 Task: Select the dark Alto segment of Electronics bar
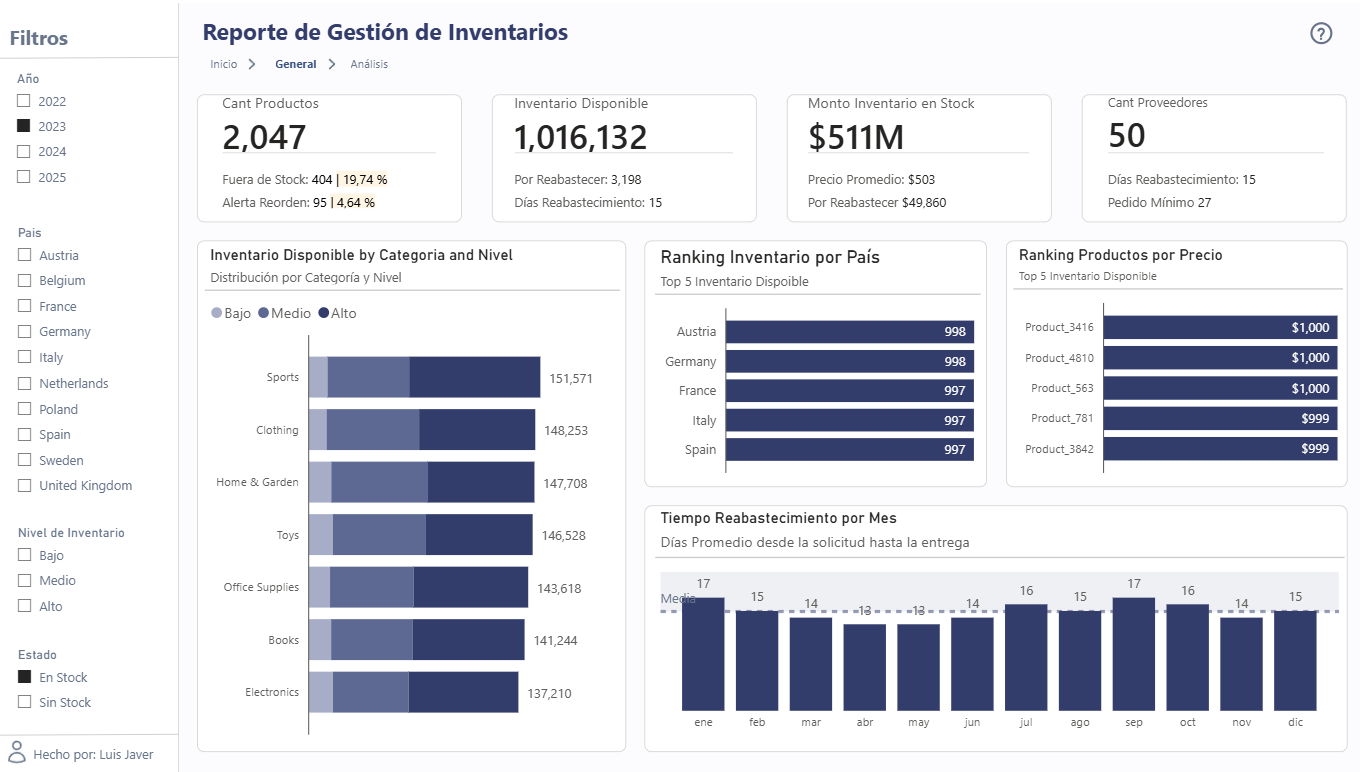[x=464, y=692]
